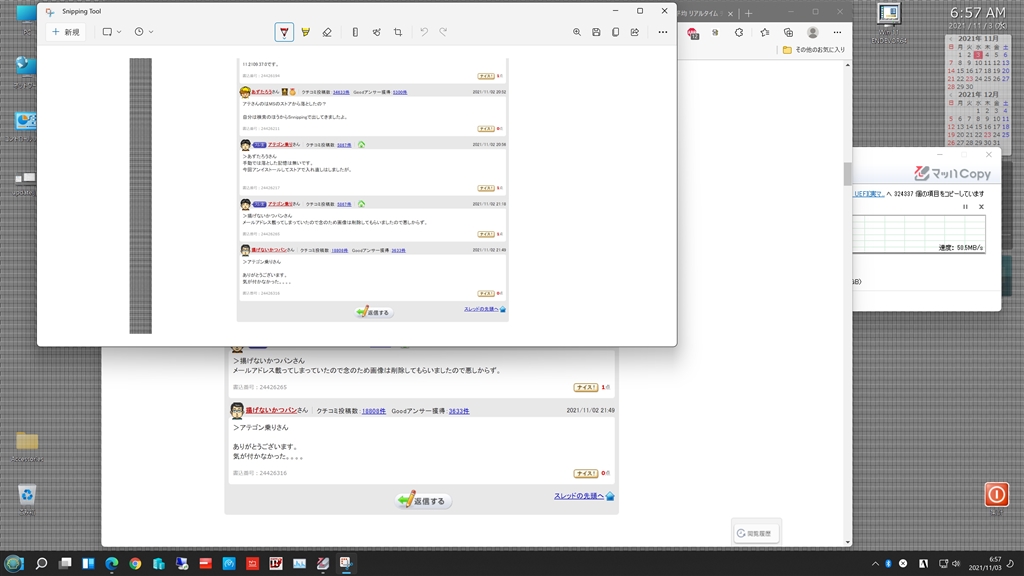
Task: Open the volume tray icon
Action: point(956,564)
